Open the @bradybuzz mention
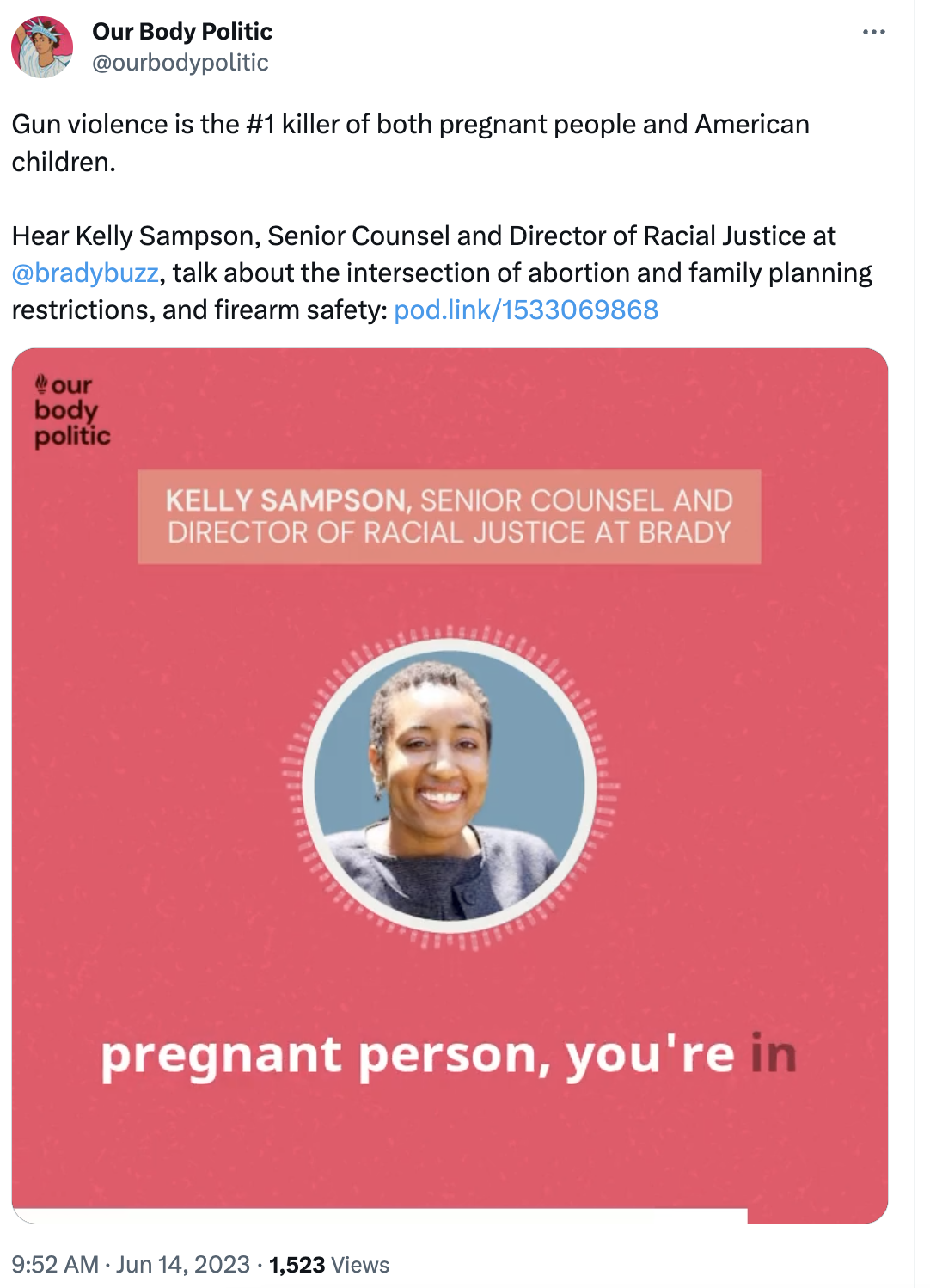This screenshot has width=930, height=1288. [x=85, y=273]
